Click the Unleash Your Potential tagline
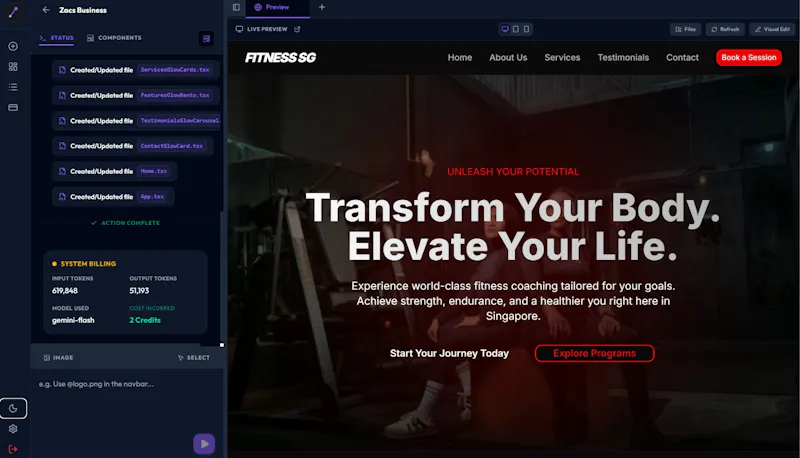 pos(513,172)
